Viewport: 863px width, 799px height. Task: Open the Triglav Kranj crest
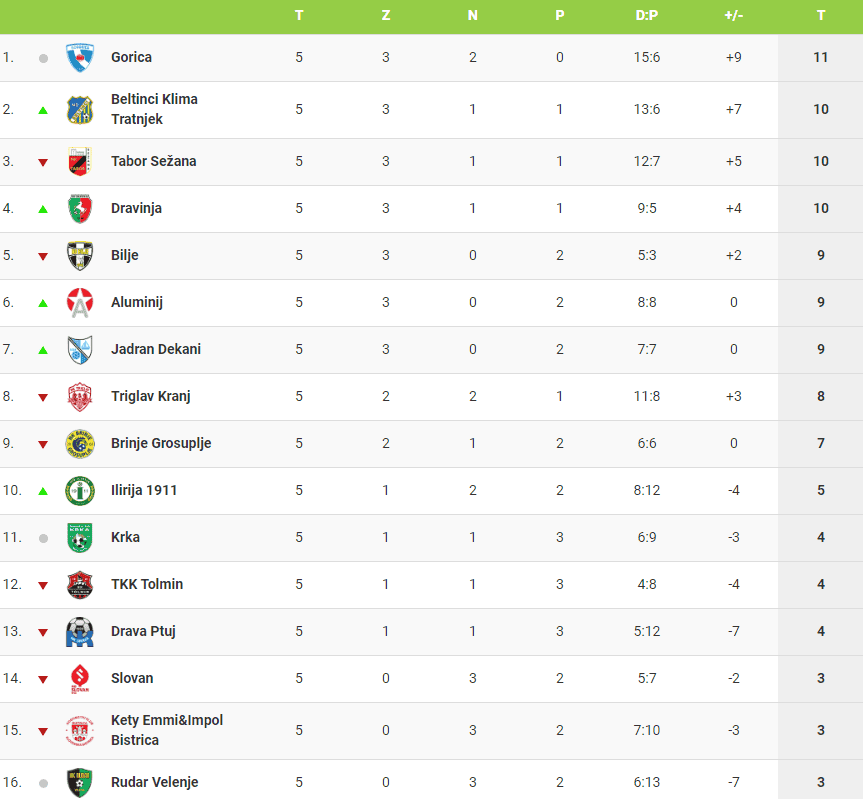[x=80, y=397]
